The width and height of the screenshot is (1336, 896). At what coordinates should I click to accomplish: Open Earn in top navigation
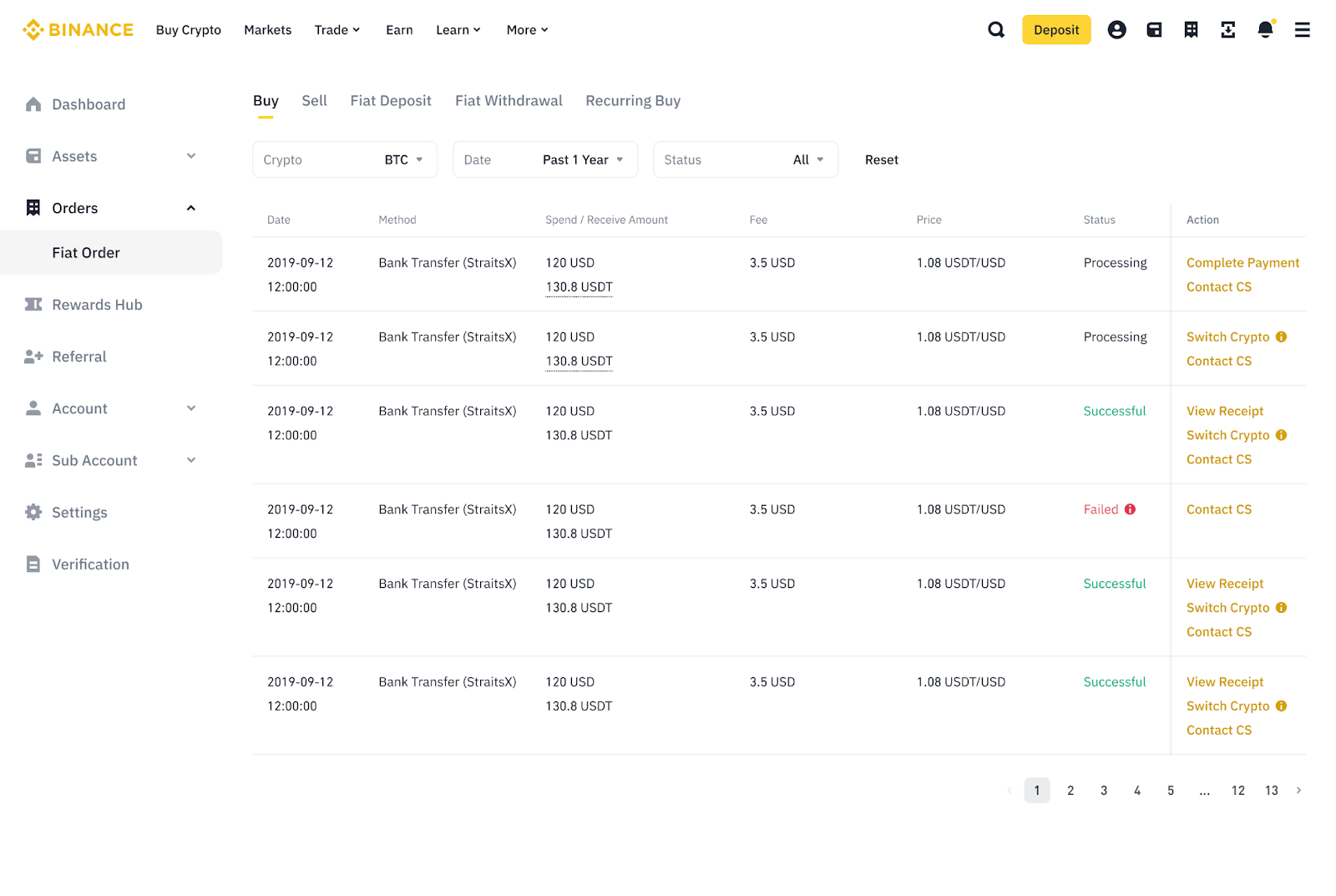tap(399, 30)
